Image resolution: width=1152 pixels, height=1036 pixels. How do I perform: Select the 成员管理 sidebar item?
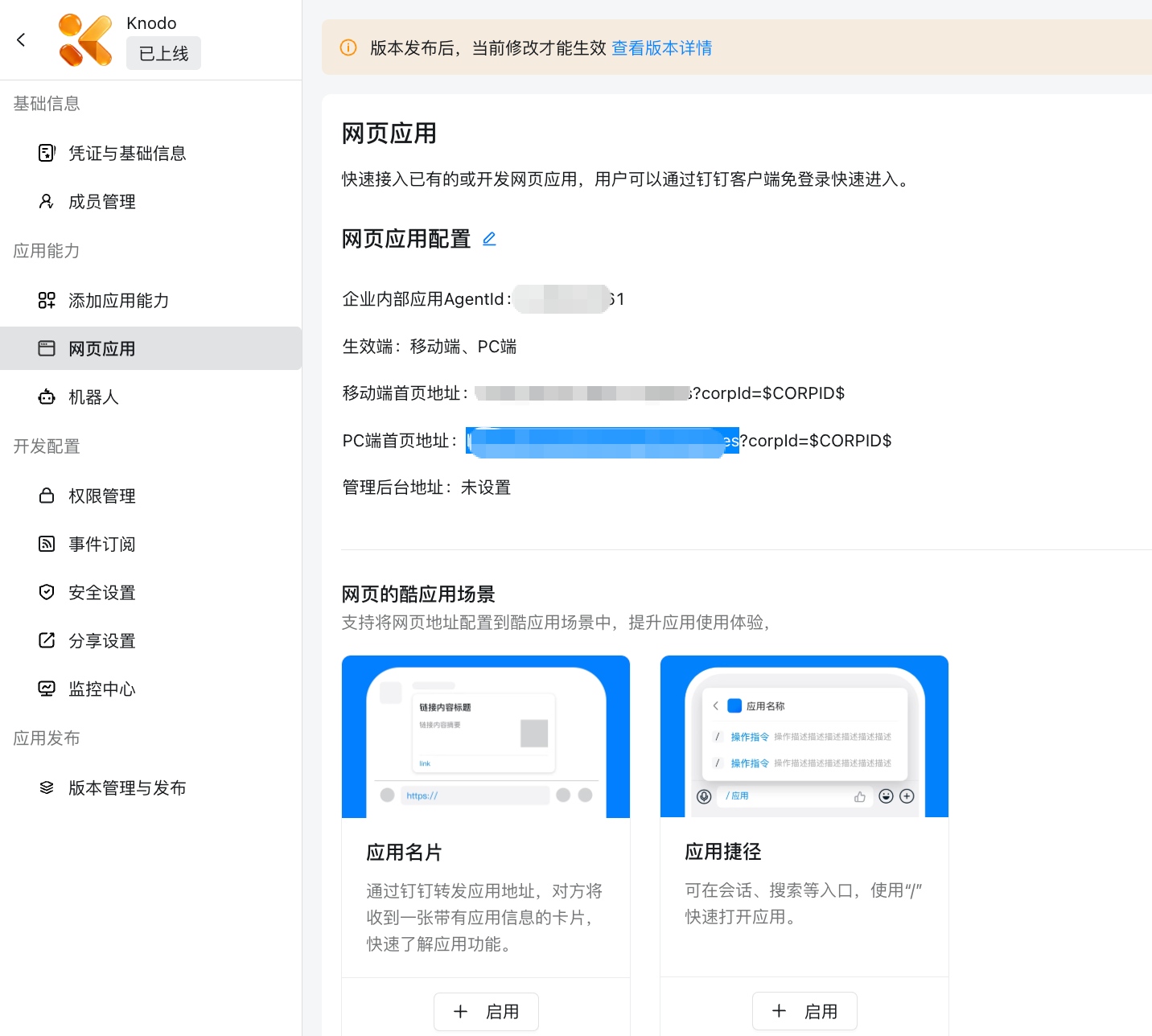[101, 202]
